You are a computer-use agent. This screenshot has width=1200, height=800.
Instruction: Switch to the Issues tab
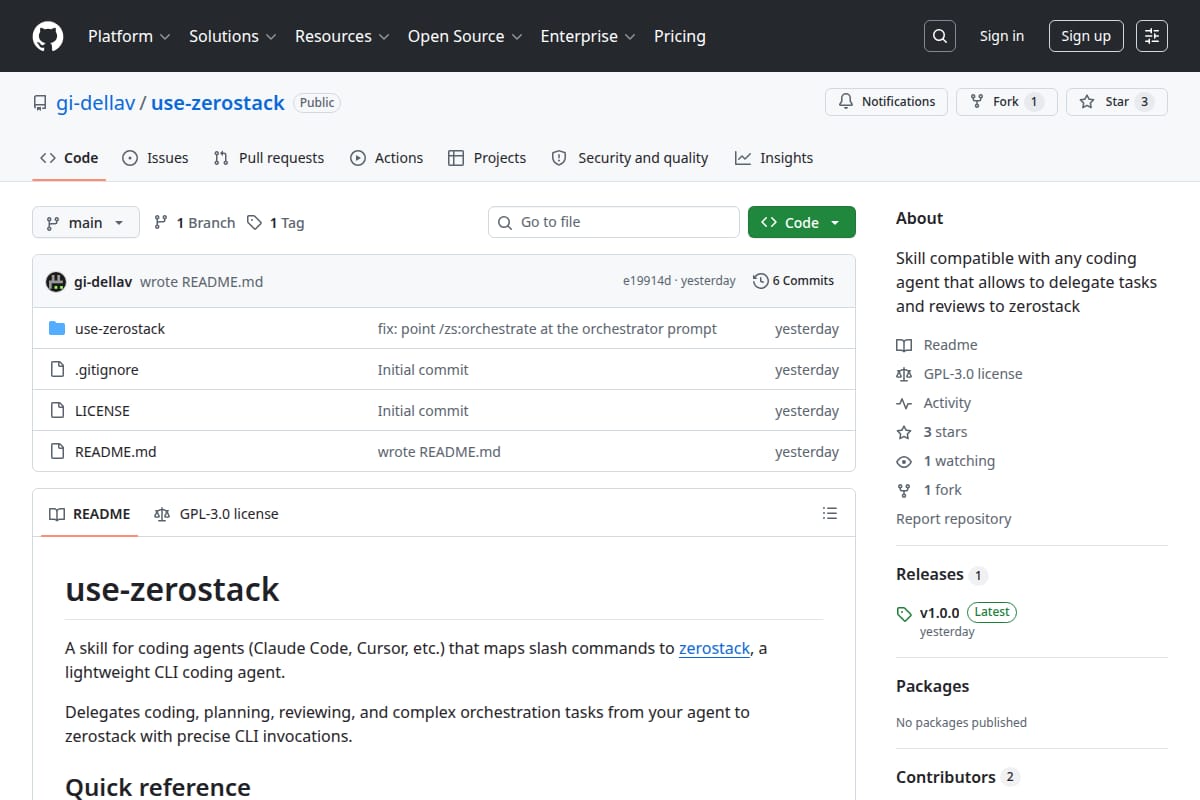pyautogui.click(x=155, y=158)
